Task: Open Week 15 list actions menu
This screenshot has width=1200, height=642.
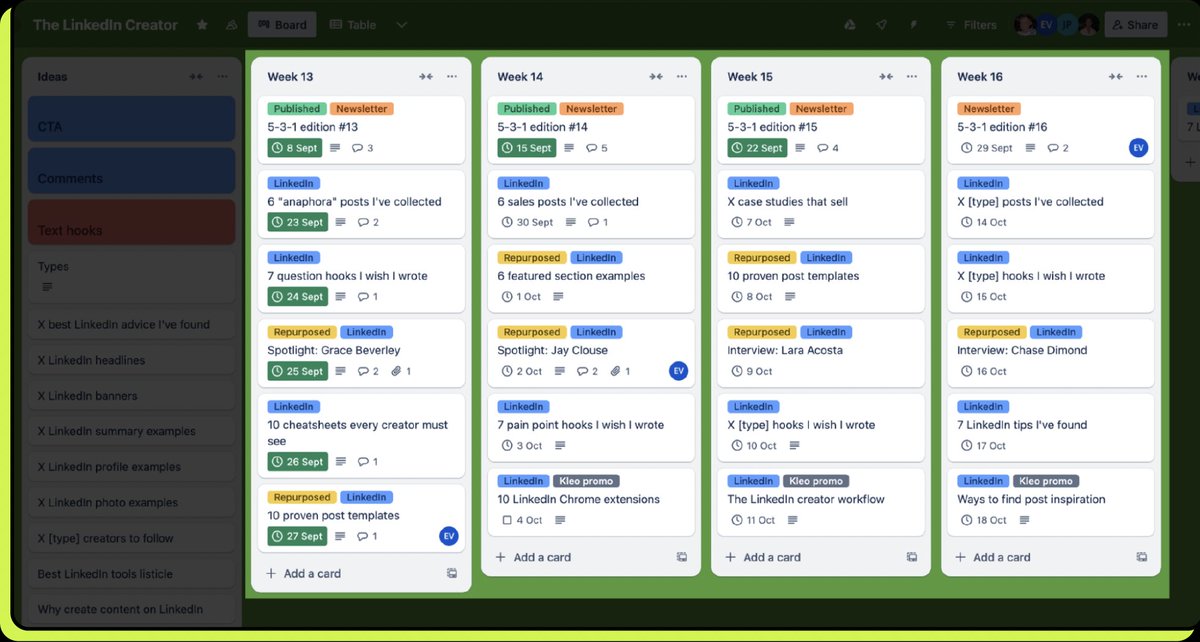Action: coord(912,77)
